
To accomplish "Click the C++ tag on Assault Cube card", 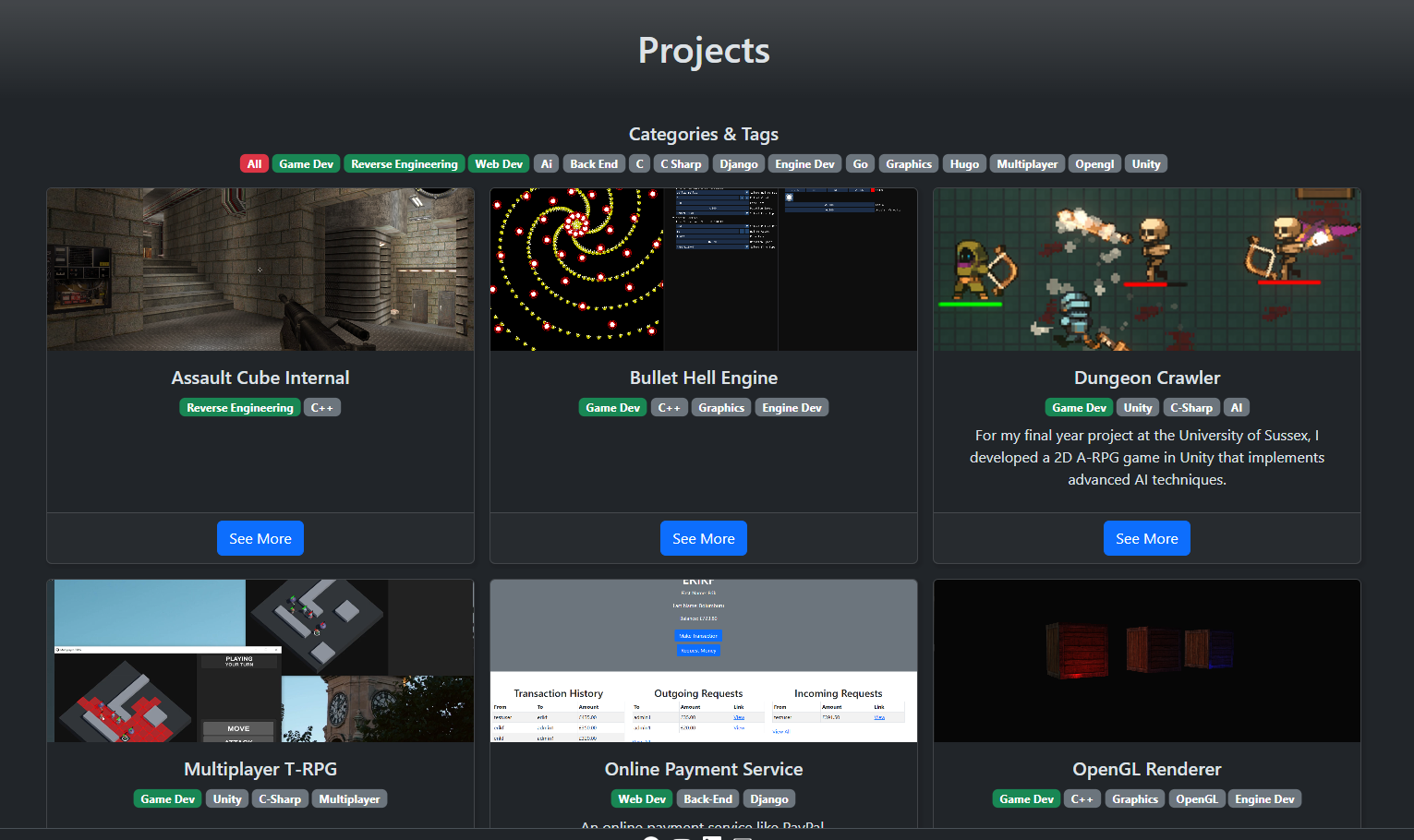I will pyautogui.click(x=322, y=407).
